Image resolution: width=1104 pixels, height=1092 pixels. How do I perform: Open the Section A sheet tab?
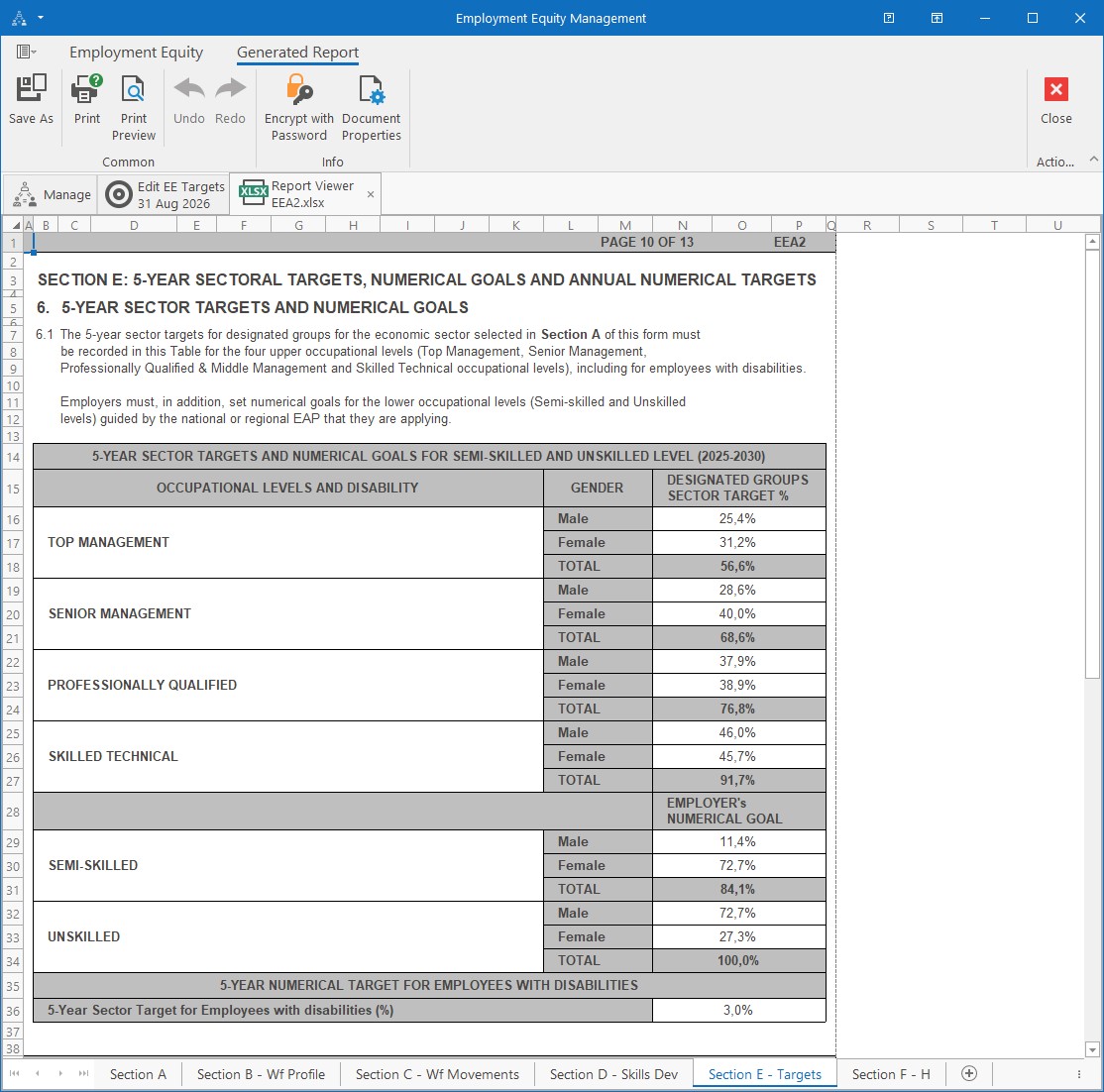(138, 1074)
